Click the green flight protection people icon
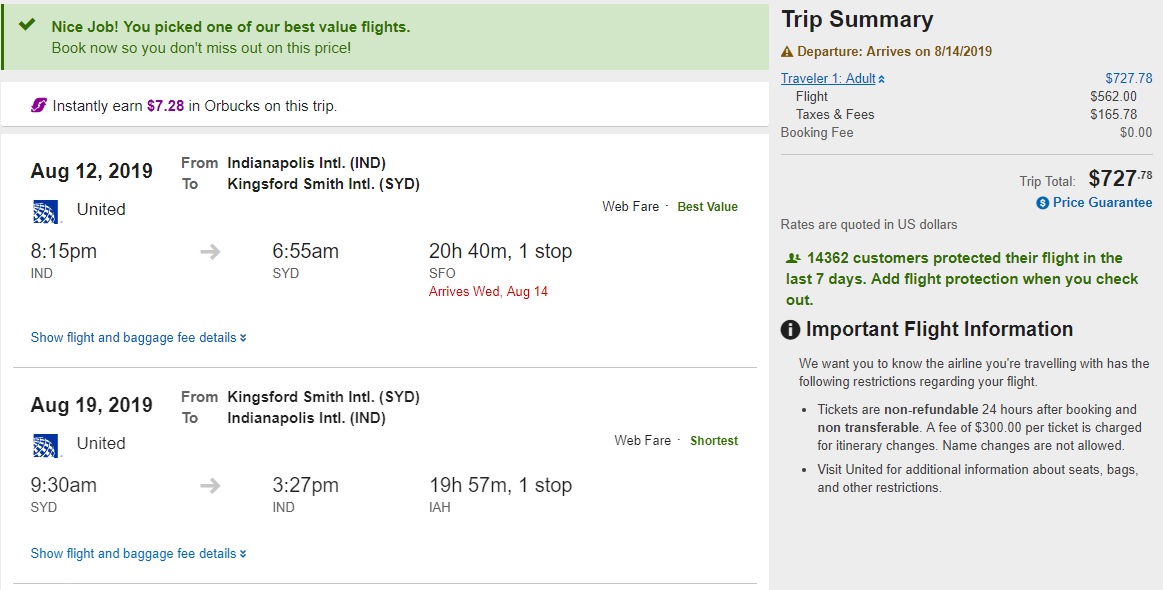The image size is (1163, 590). (793, 258)
